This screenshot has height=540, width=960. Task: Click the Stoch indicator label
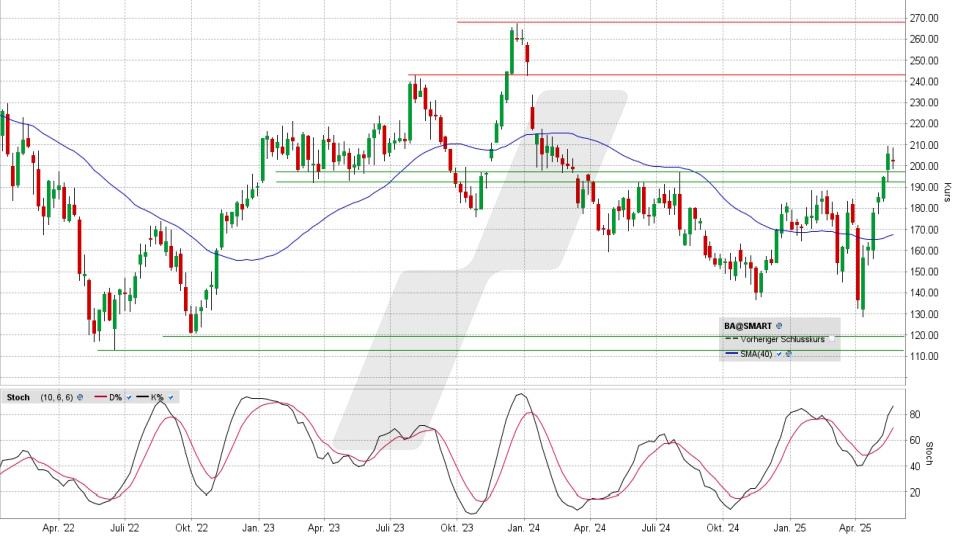(x=18, y=397)
